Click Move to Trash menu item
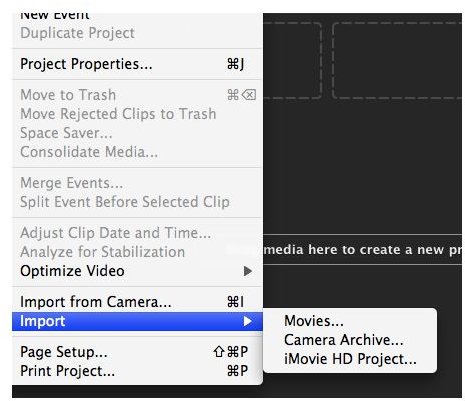The width and height of the screenshot is (465, 401). [x=137, y=95]
